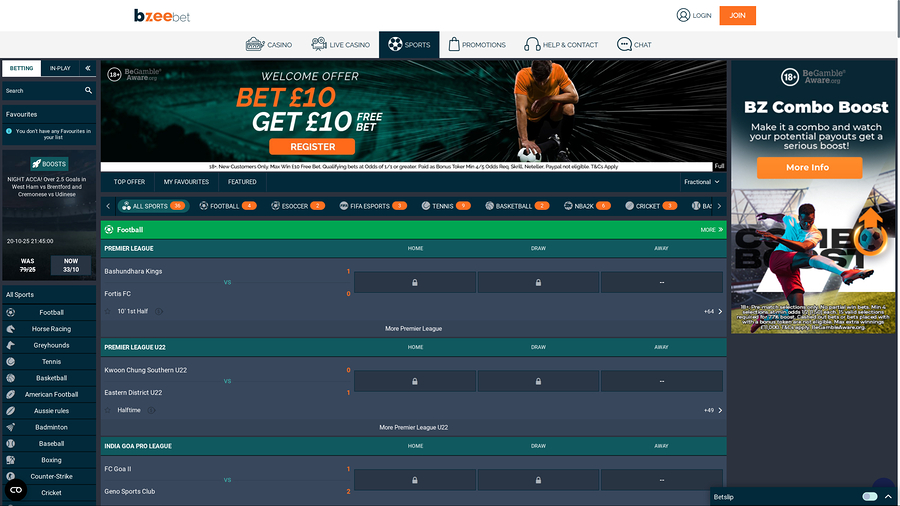Select the Top Offer tab
Image resolution: width=900 pixels, height=506 pixels.
click(x=129, y=182)
